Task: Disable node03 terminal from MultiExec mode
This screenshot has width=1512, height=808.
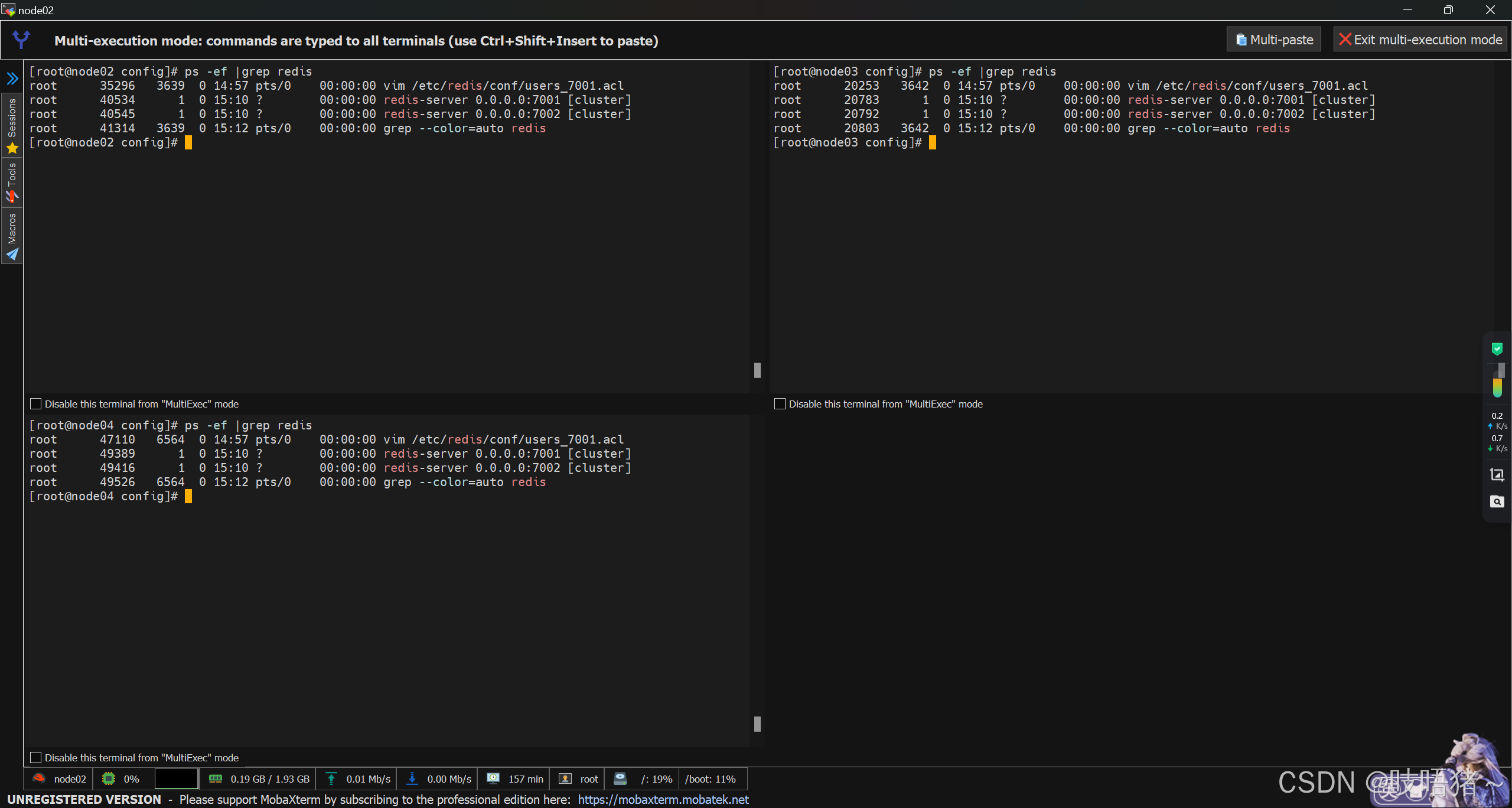Action: pos(780,404)
